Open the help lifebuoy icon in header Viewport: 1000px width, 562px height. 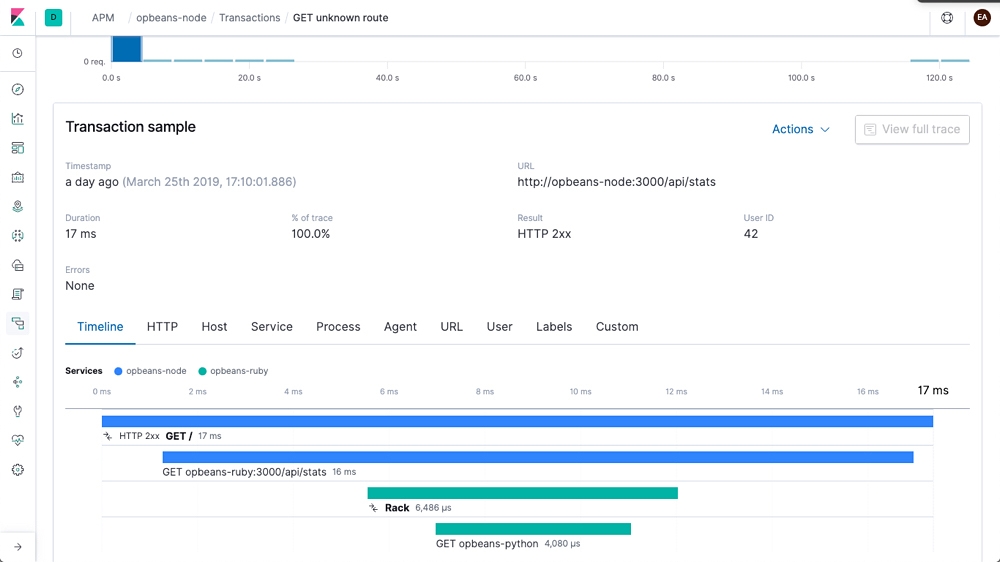[x=947, y=18]
